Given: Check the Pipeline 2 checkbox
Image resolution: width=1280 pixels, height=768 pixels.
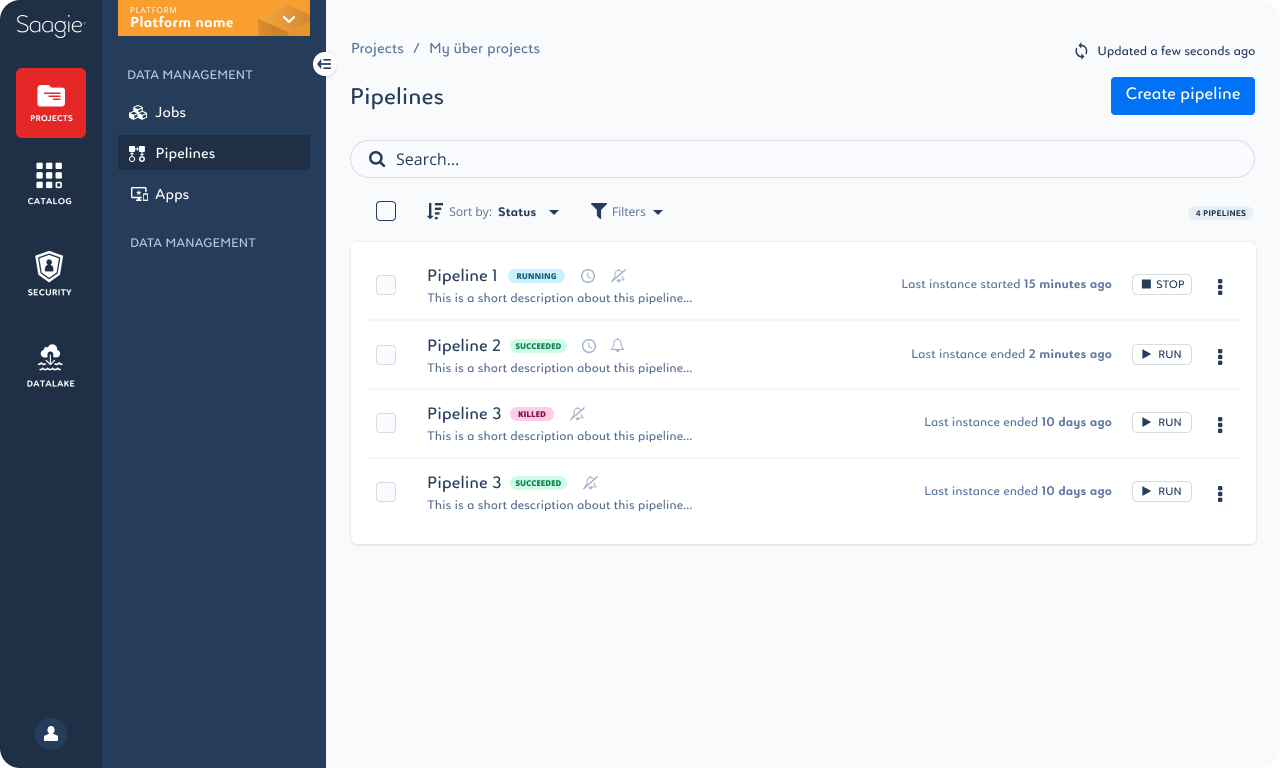Looking at the screenshot, I should click(386, 355).
